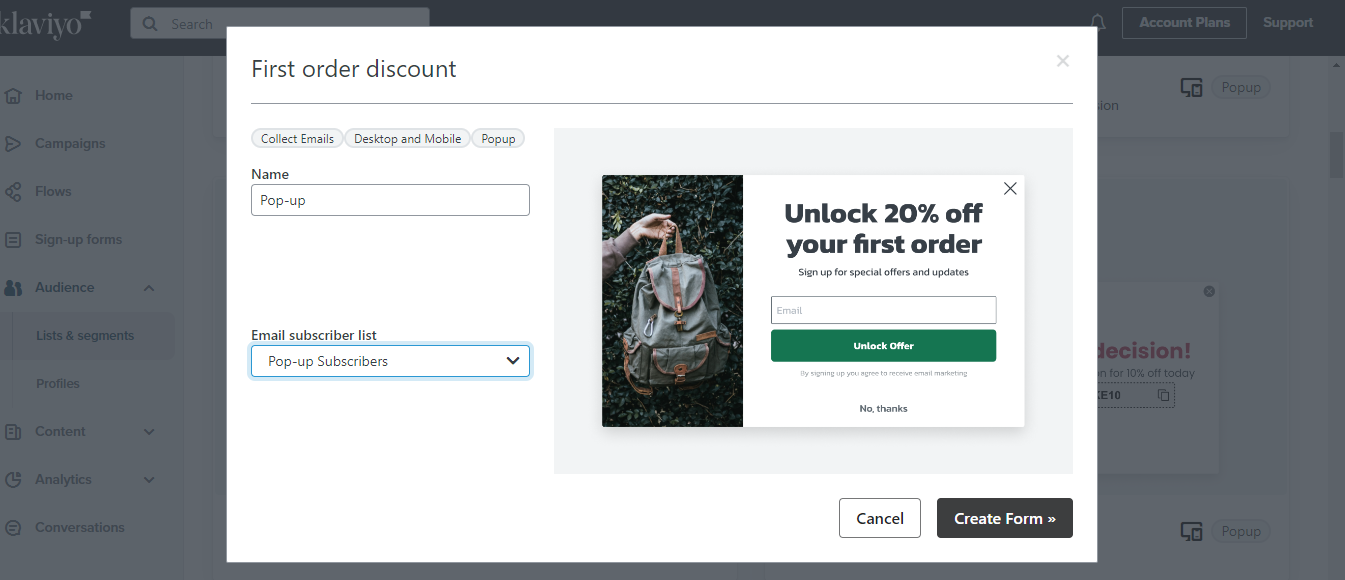The width and height of the screenshot is (1345, 580).
Task: Click the Home icon in the sidebar
Action: pyautogui.click(x=13, y=96)
